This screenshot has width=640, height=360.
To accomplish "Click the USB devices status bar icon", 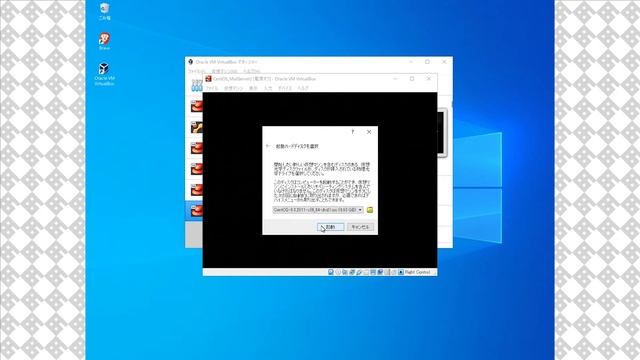I will [x=359, y=272].
